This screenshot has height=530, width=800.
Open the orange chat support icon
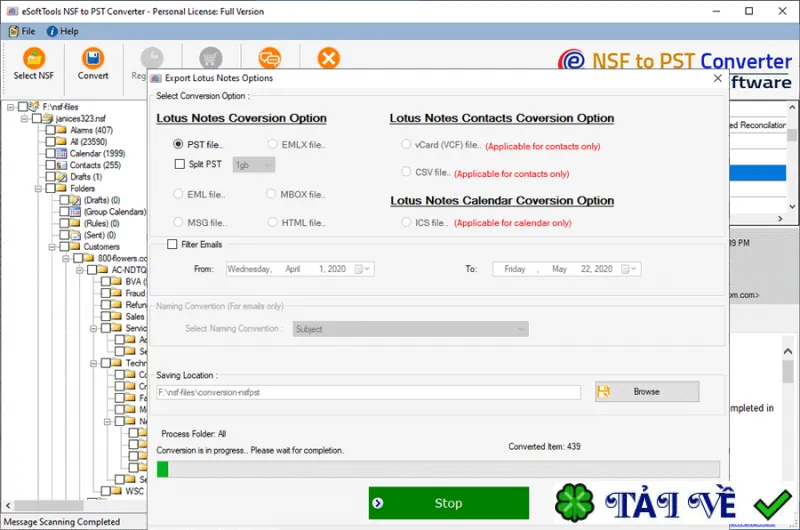269,58
